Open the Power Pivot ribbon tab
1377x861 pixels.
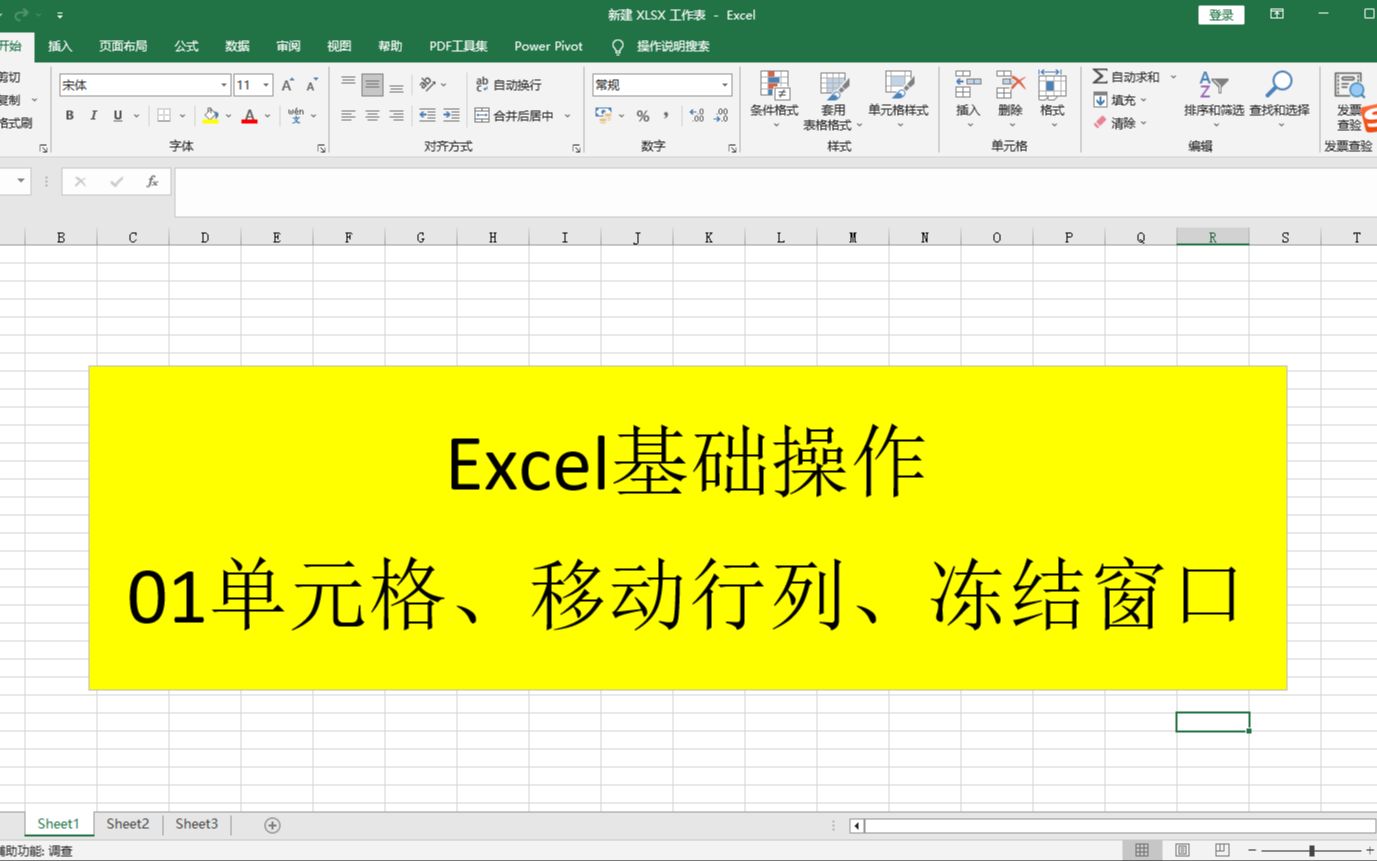548,46
